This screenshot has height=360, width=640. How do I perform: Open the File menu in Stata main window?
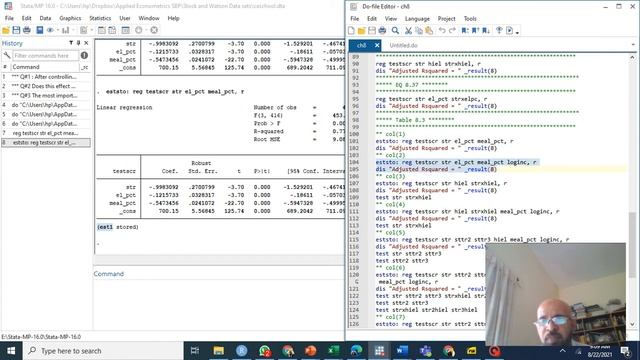[x=9, y=18]
